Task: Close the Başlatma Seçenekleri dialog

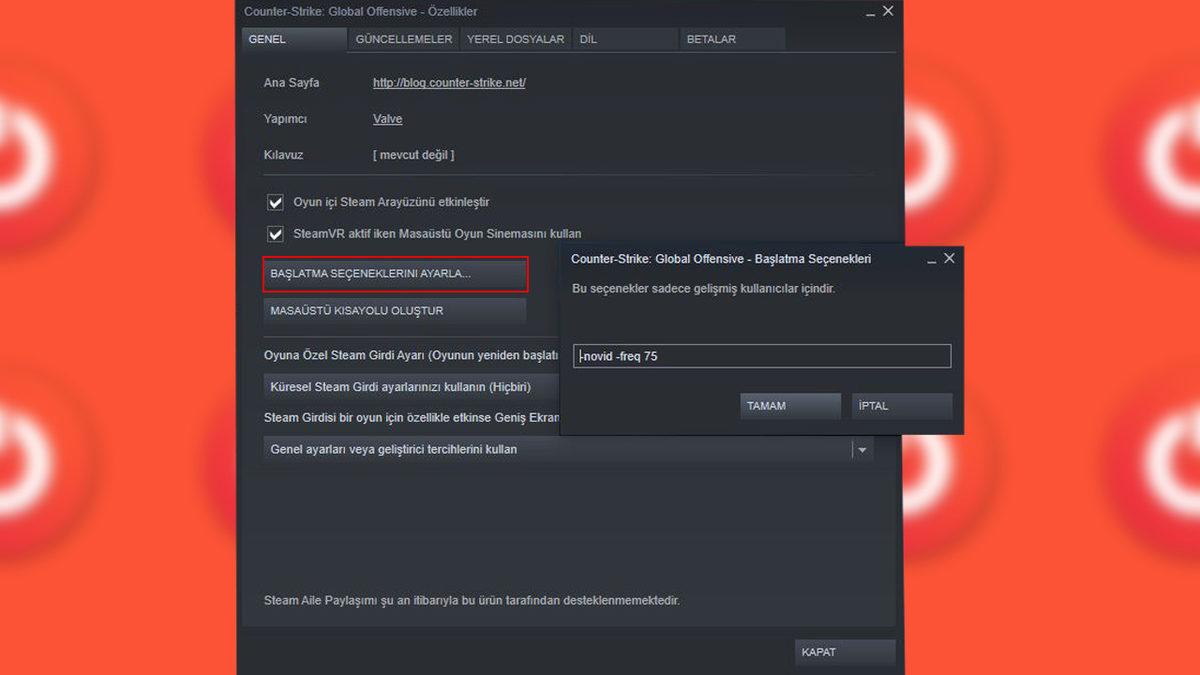Action: pos(949,258)
